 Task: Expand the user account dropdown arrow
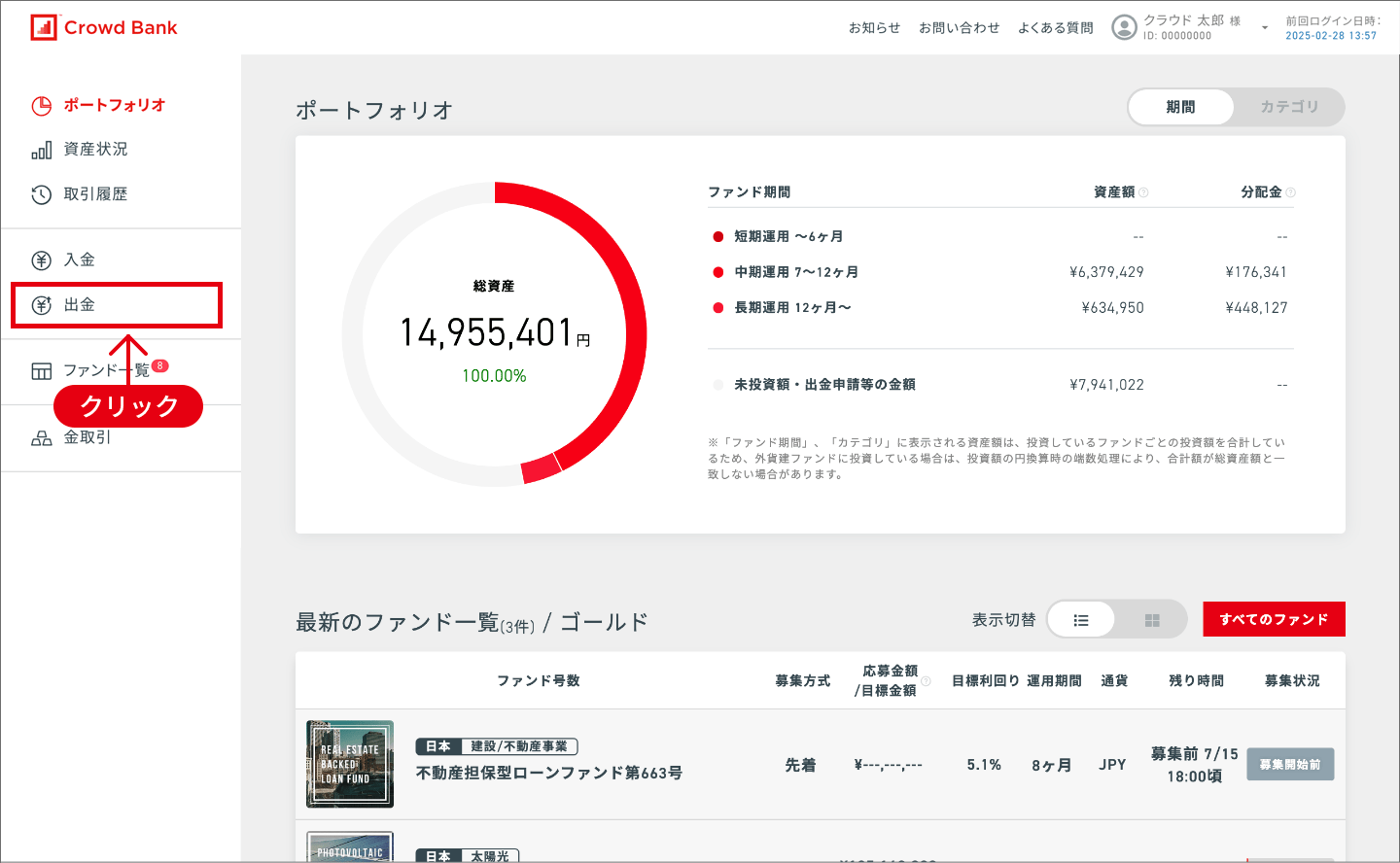click(1265, 28)
